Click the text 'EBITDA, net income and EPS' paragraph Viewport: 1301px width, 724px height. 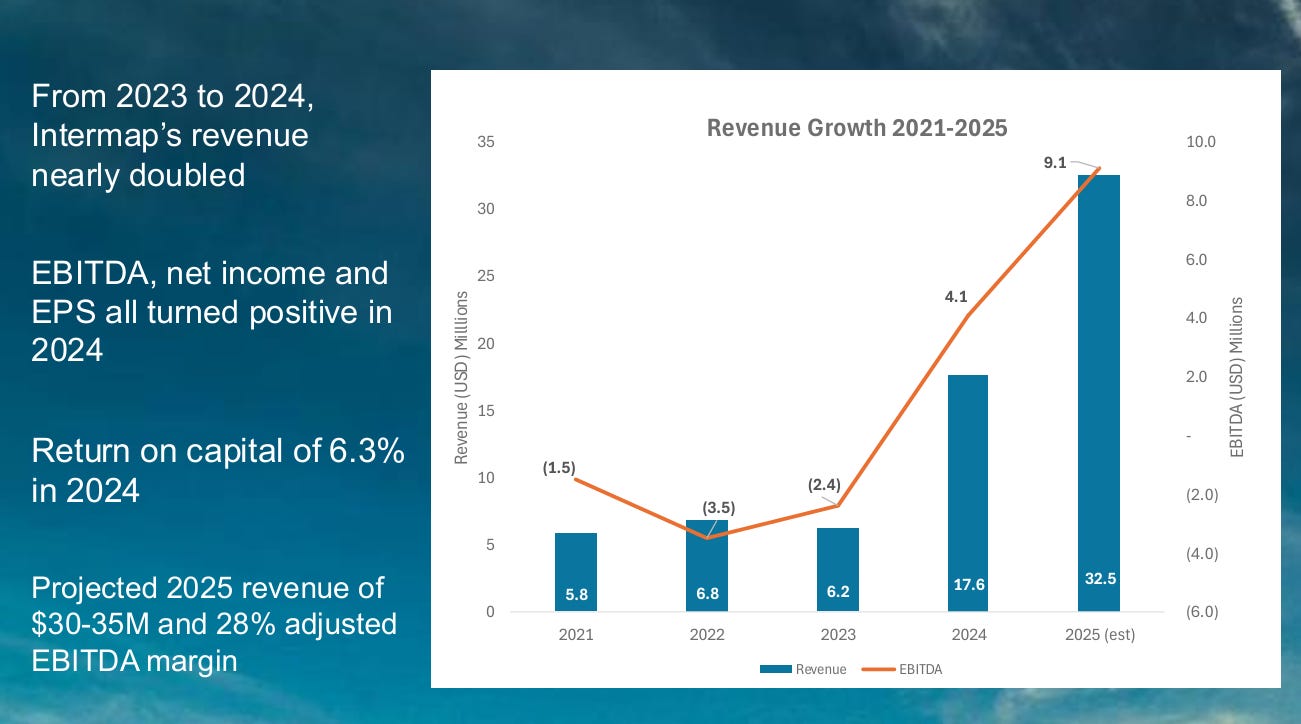point(211,311)
